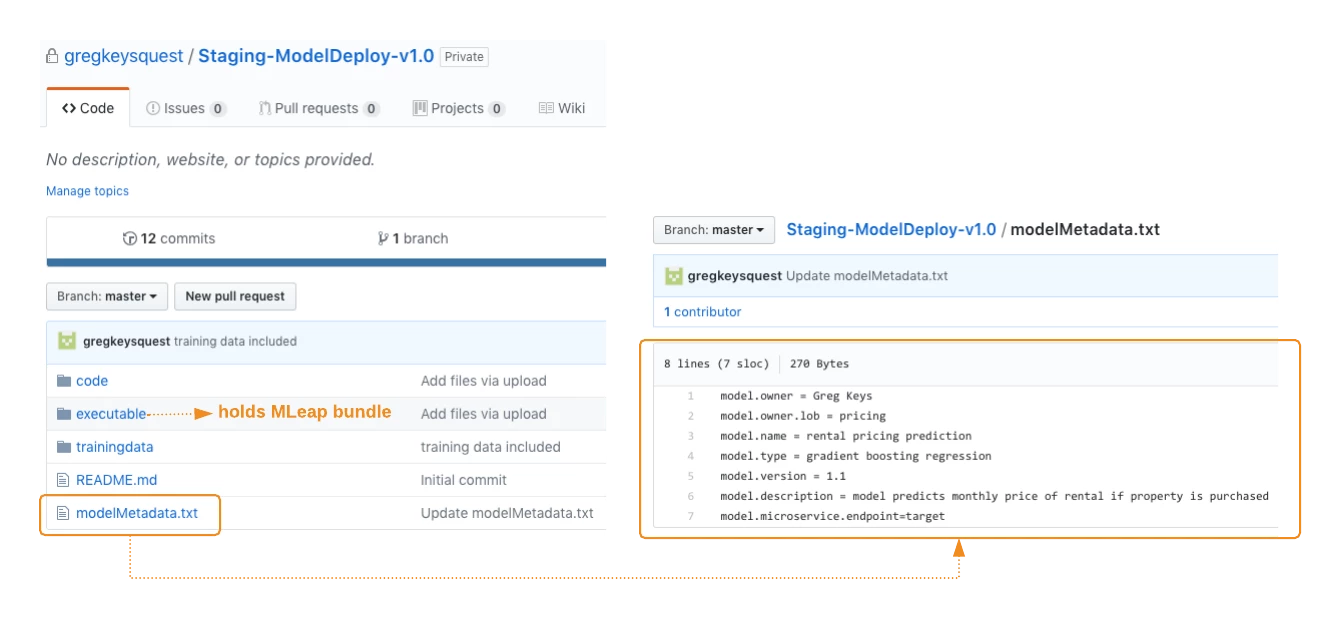Click the model.description line text
This screenshot has width=1320, height=619.
[994, 496]
